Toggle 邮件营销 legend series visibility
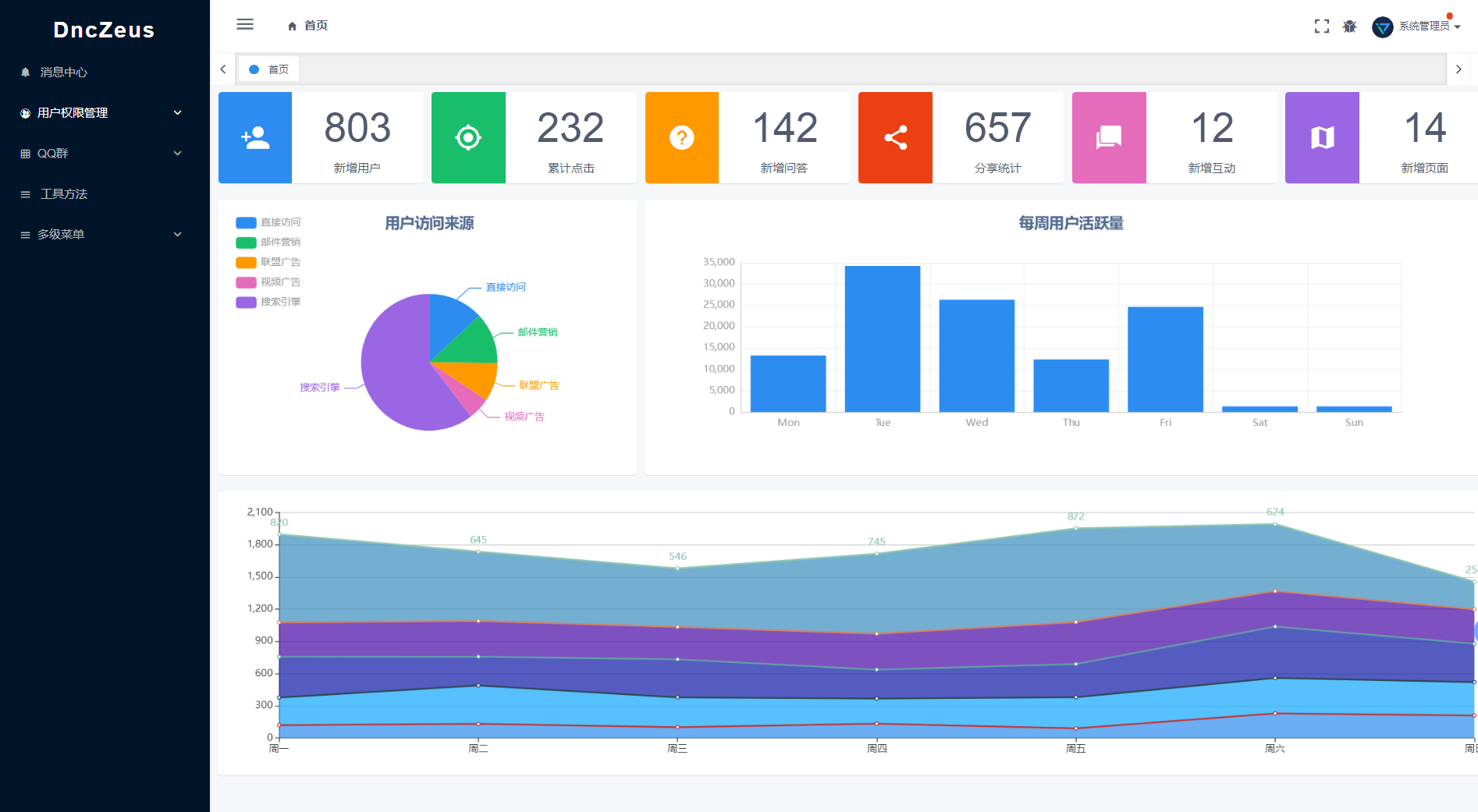This screenshot has width=1478, height=812. click(268, 242)
